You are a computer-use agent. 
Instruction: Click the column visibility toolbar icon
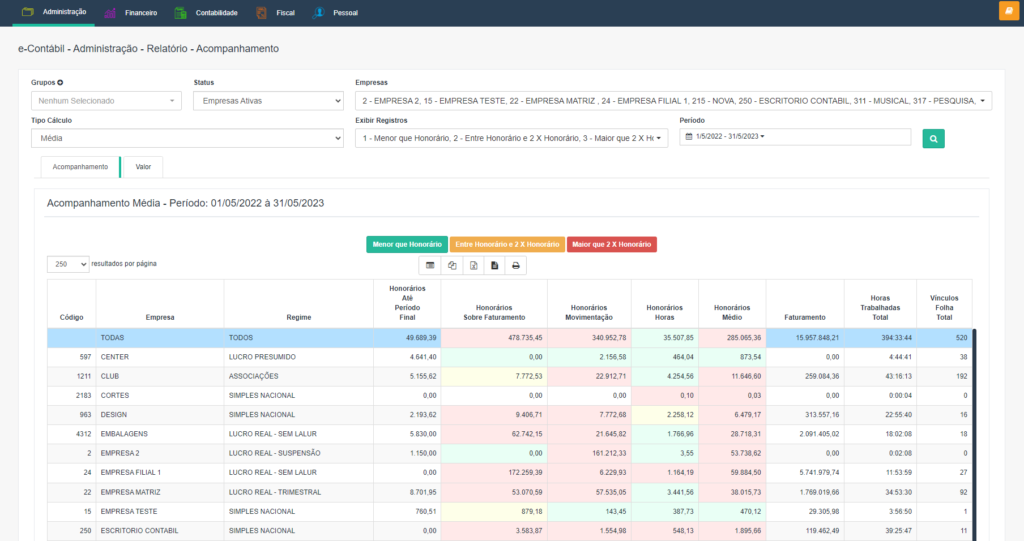(430, 265)
